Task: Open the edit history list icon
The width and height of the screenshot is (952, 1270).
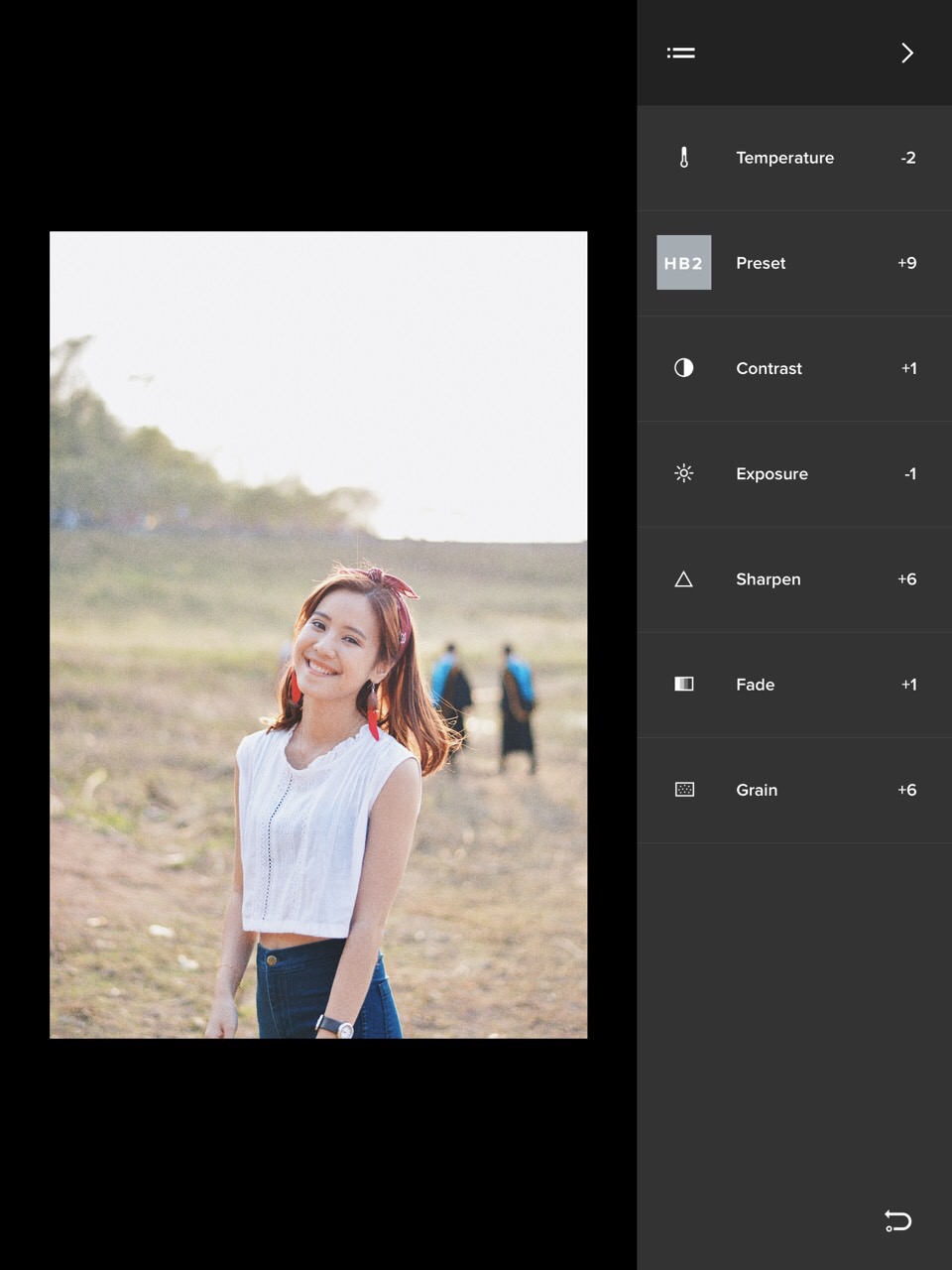Action: (680, 53)
